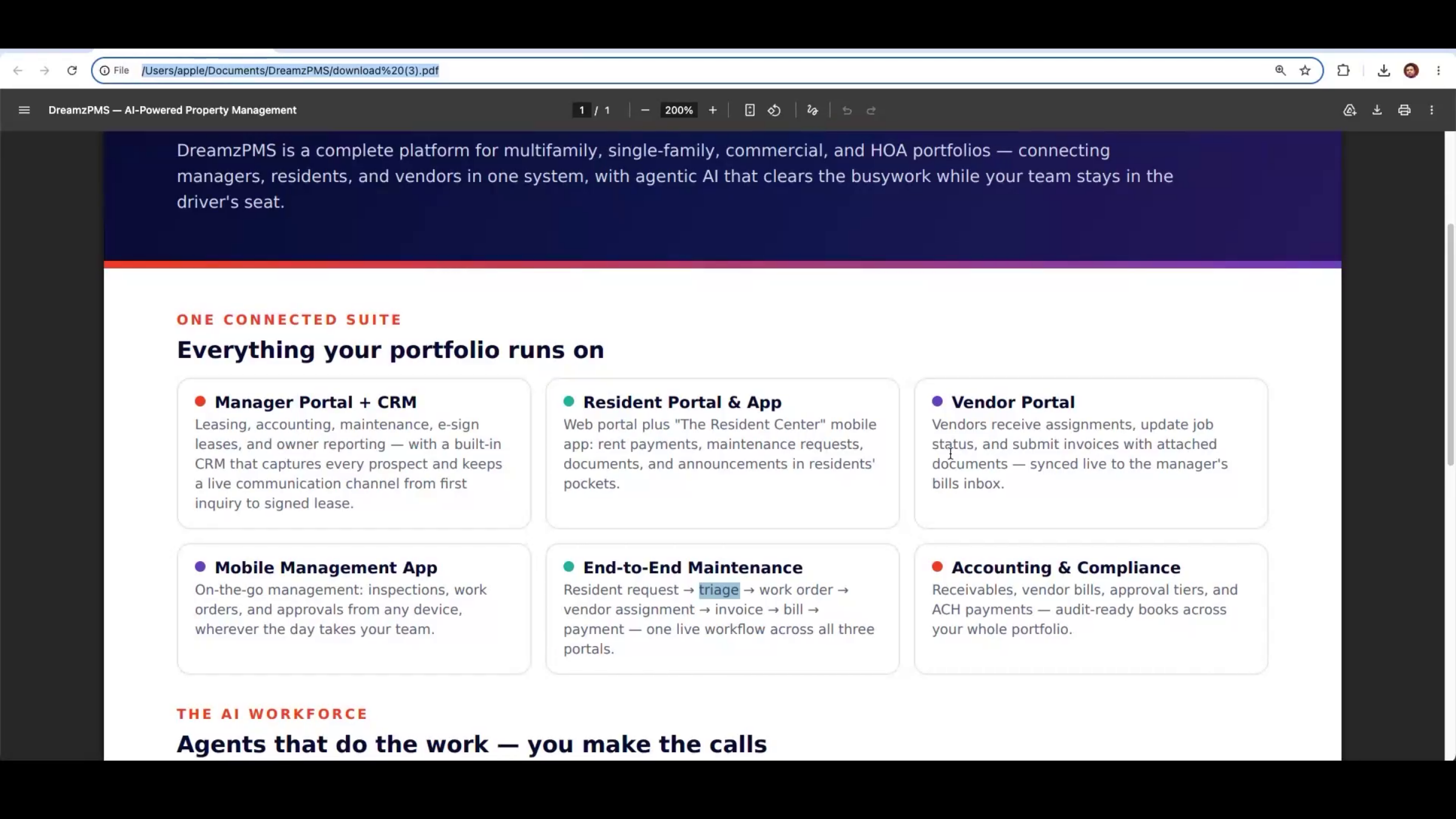Open browser downloads tray
Image resolution: width=1456 pixels, height=819 pixels.
[x=1383, y=70]
